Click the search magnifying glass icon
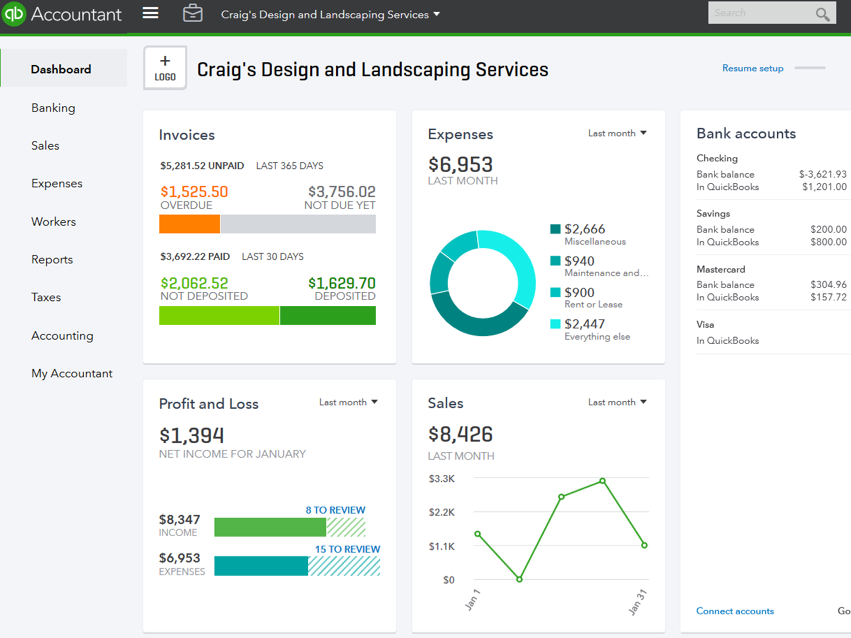The height and width of the screenshot is (638, 851). (x=822, y=14)
